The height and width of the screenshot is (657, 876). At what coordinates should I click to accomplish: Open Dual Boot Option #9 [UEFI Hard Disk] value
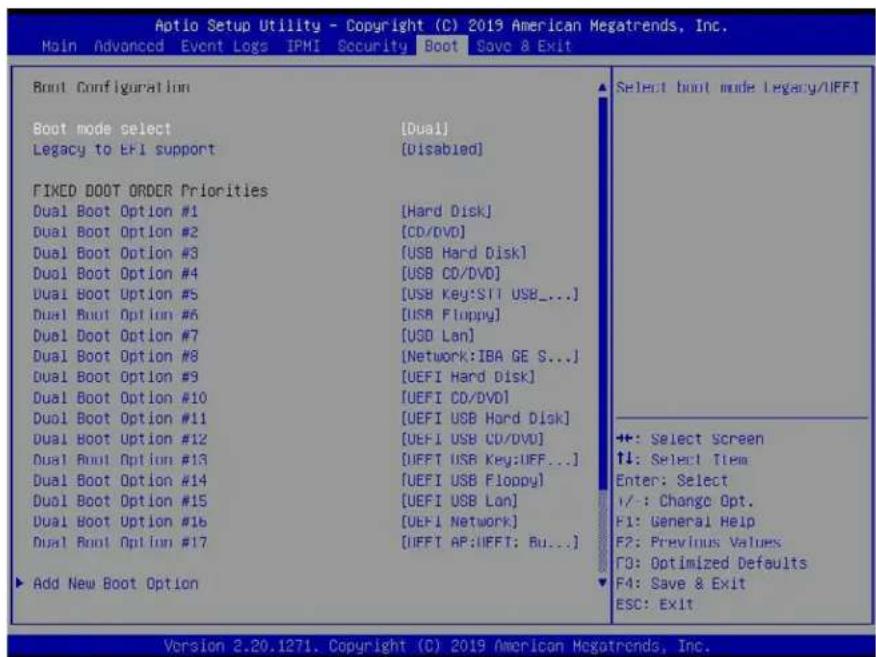click(468, 377)
